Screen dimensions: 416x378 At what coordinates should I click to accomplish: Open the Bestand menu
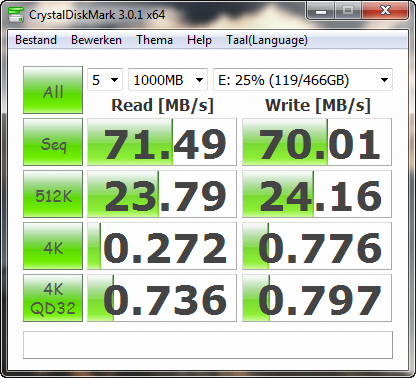click(x=36, y=40)
